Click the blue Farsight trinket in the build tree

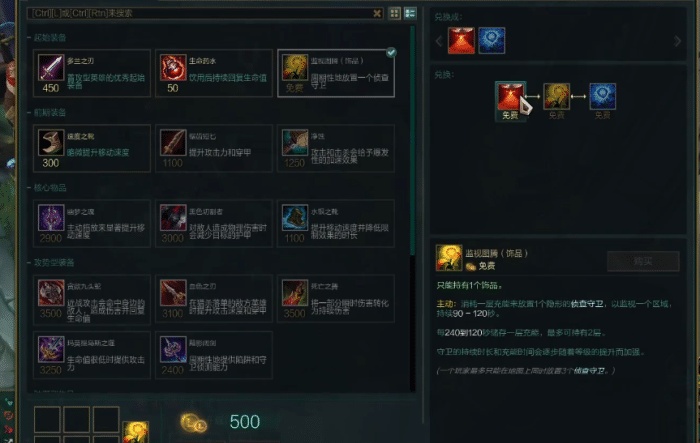pyautogui.click(x=602, y=96)
